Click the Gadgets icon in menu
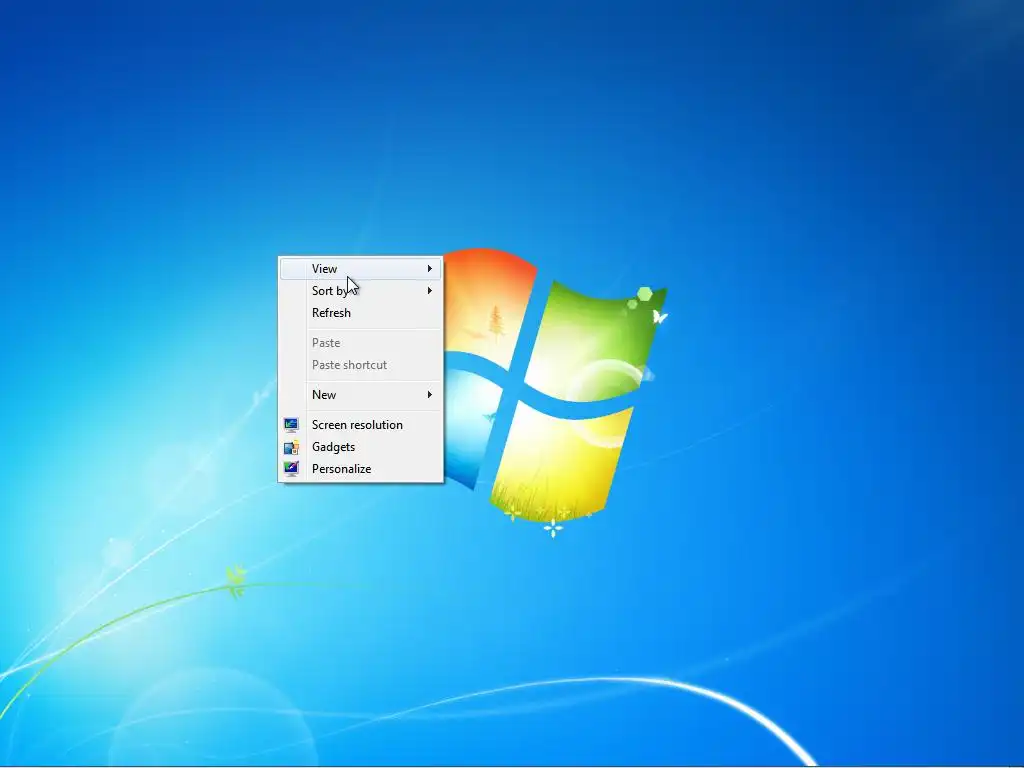Screen dimensions: 1024x768 (x=291, y=447)
